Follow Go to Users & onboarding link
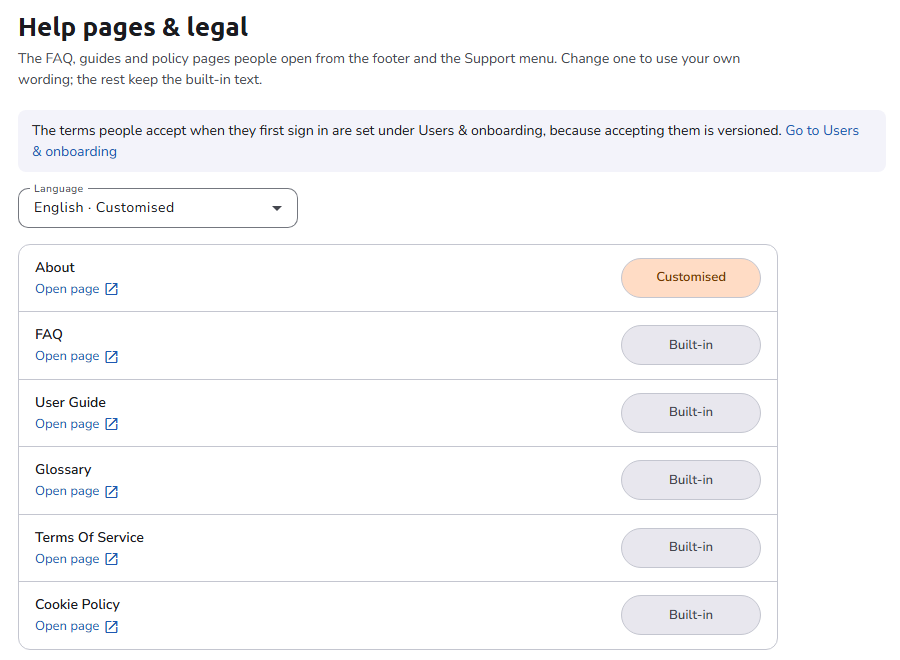Screen dimensions: 900x660 822,131
